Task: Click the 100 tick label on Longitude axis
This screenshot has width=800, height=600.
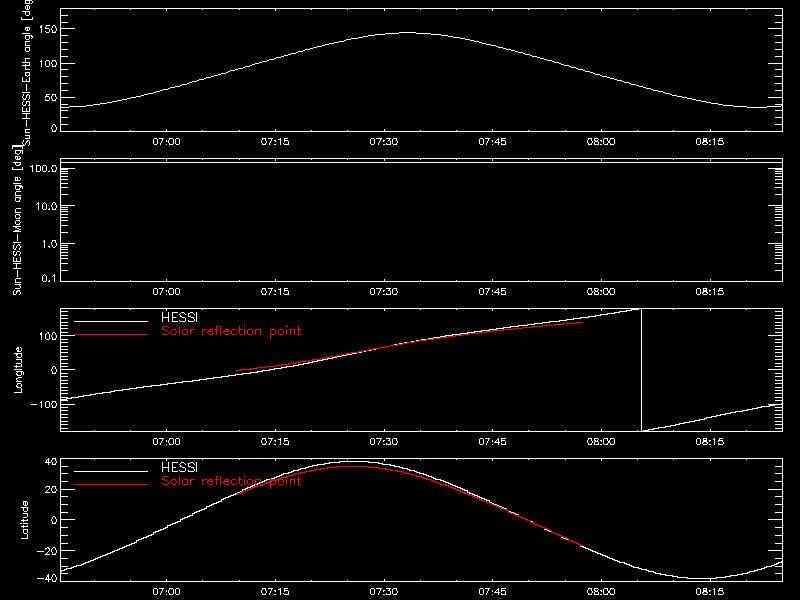Action: click(48, 336)
